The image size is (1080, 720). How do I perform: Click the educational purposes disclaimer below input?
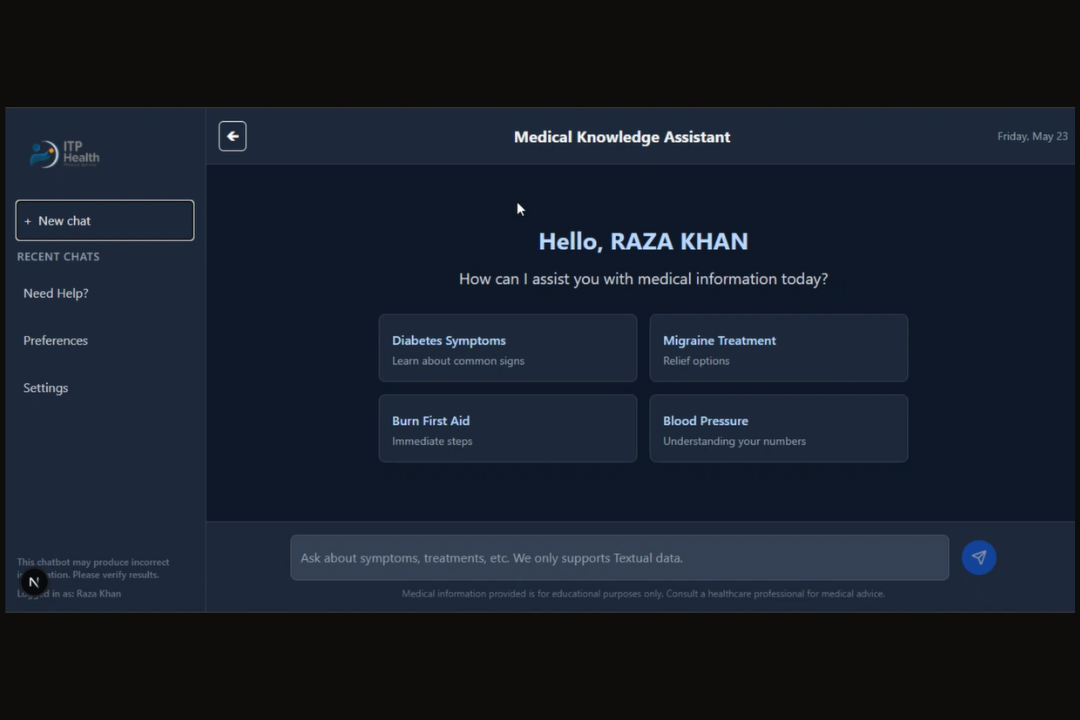[643, 594]
